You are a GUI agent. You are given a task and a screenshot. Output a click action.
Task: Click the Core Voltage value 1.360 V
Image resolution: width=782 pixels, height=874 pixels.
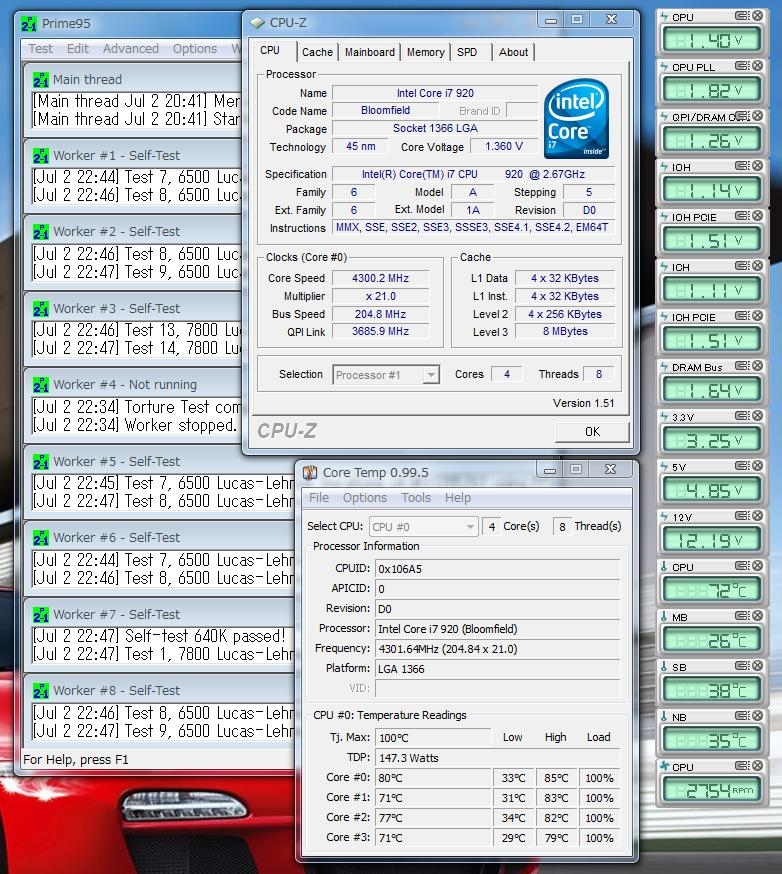coord(503,147)
